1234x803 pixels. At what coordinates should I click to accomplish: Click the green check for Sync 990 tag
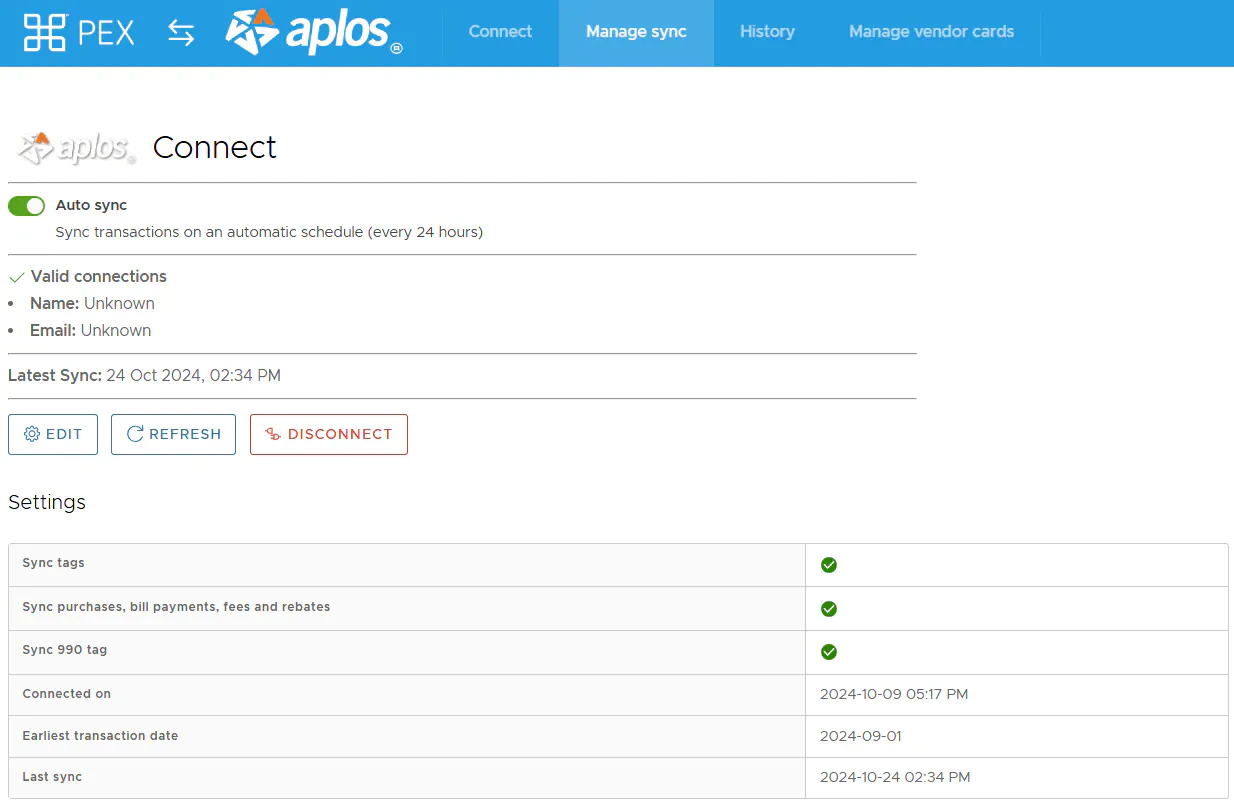pyautogui.click(x=828, y=652)
